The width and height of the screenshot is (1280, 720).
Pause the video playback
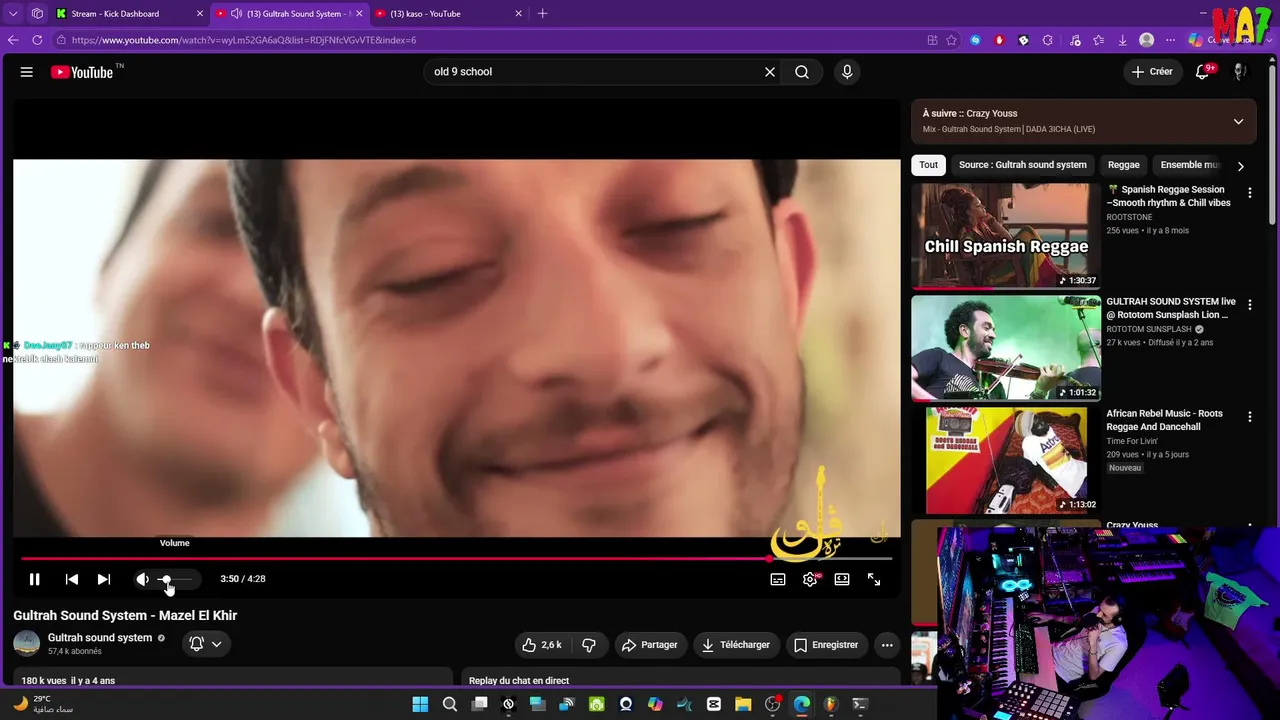pyautogui.click(x=34, y=579)
